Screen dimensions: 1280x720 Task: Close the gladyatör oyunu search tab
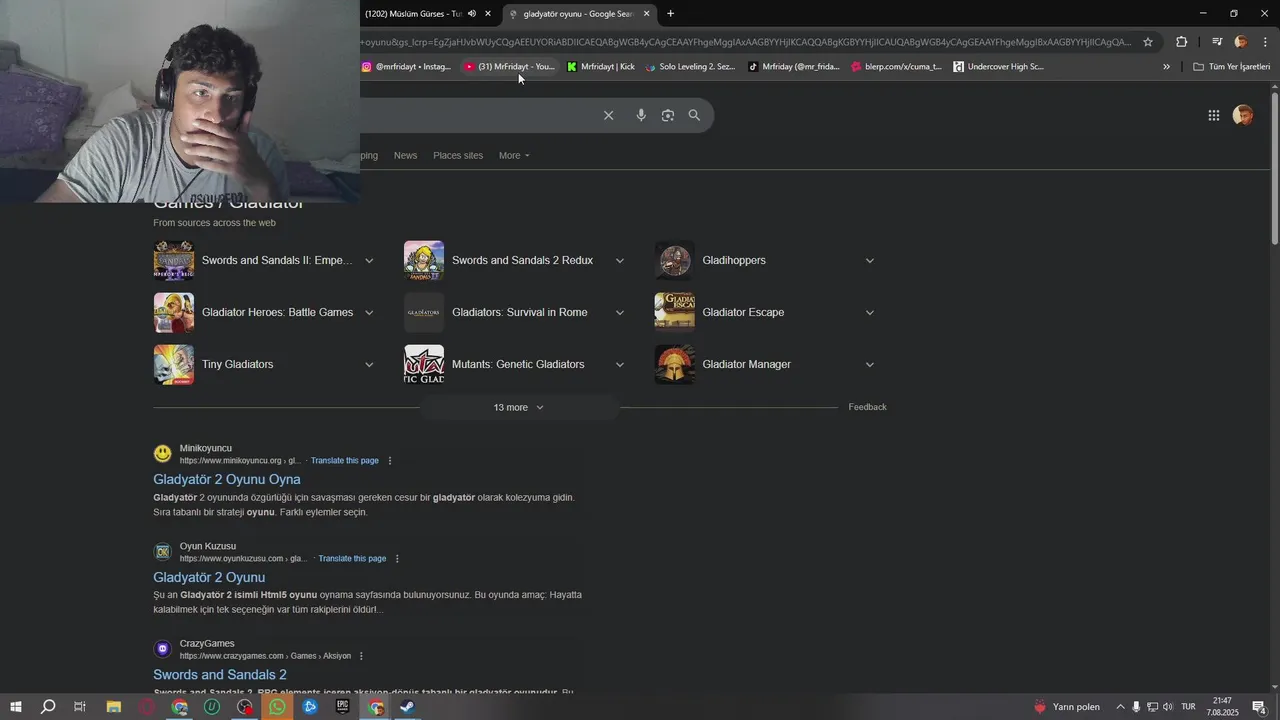646,13
